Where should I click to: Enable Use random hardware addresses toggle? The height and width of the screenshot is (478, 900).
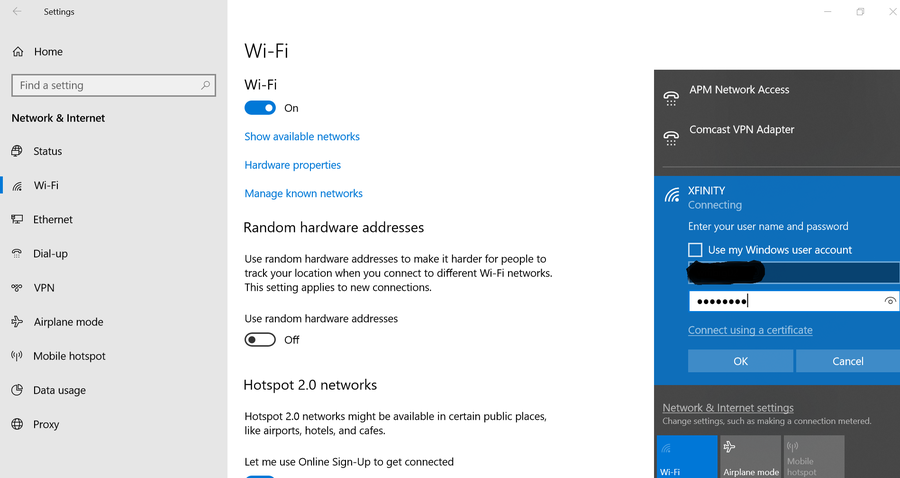pos(260,340)
